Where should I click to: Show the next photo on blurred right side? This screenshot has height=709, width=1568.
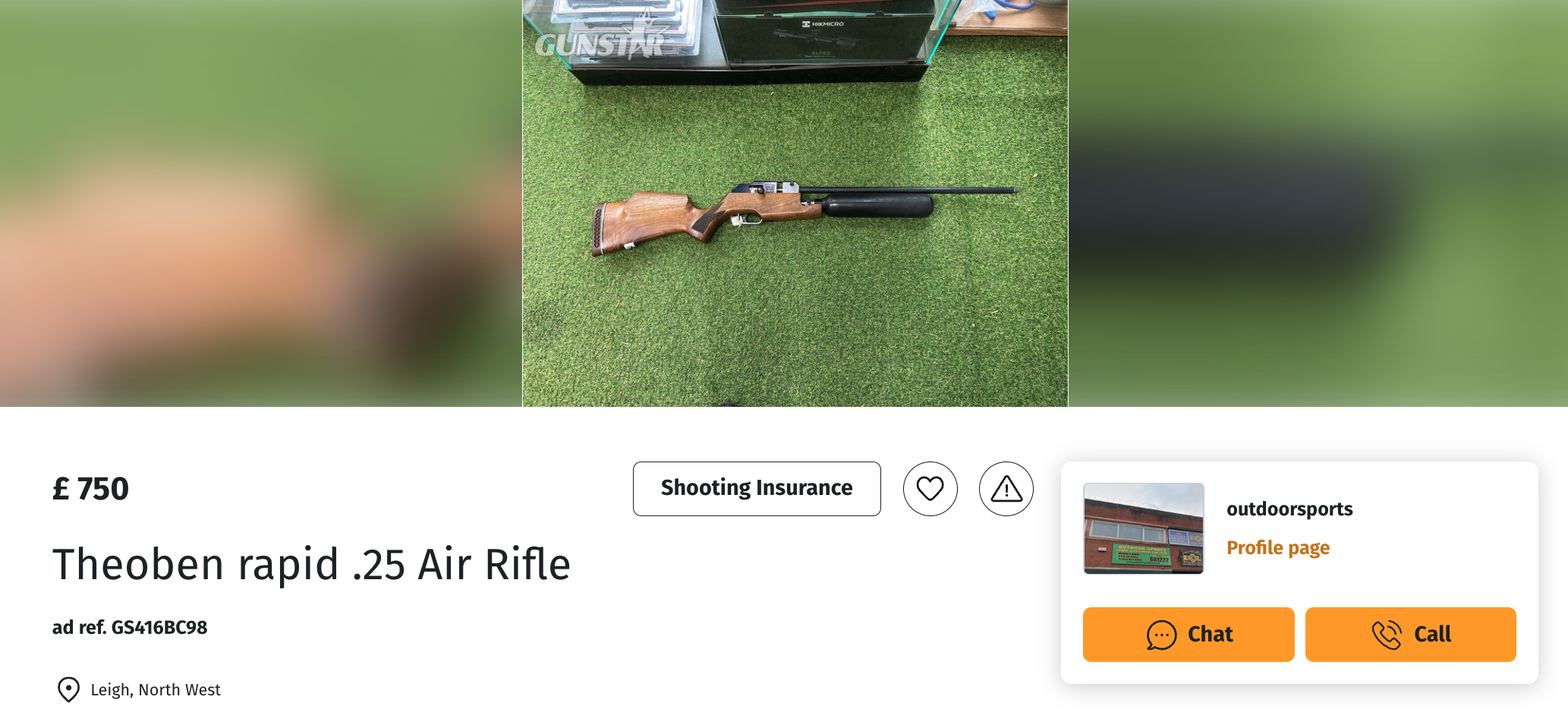[x=1318, y=203]
